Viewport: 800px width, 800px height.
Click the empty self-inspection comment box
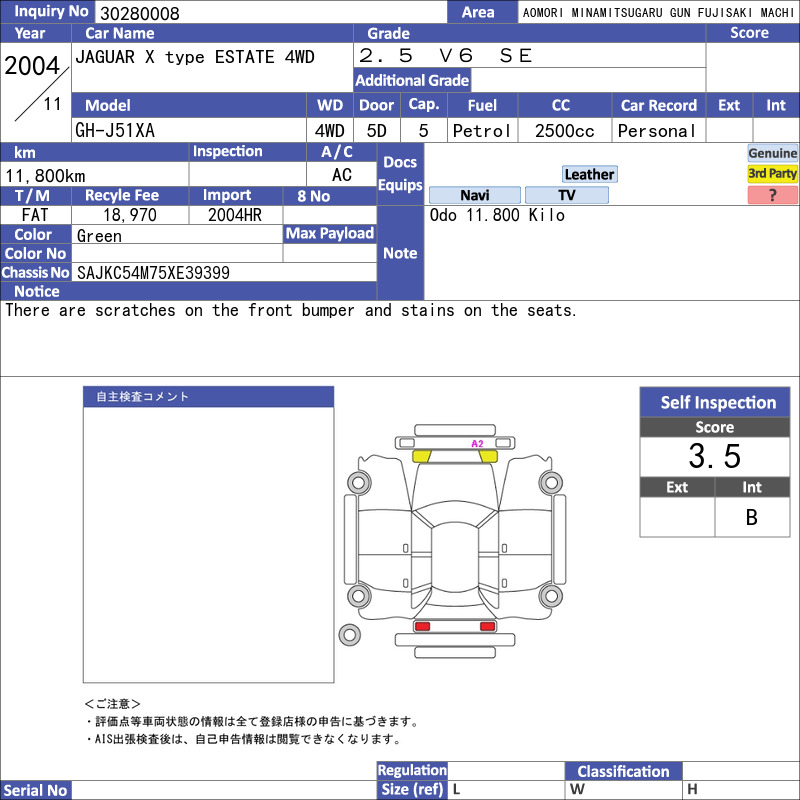click(208, 544)
